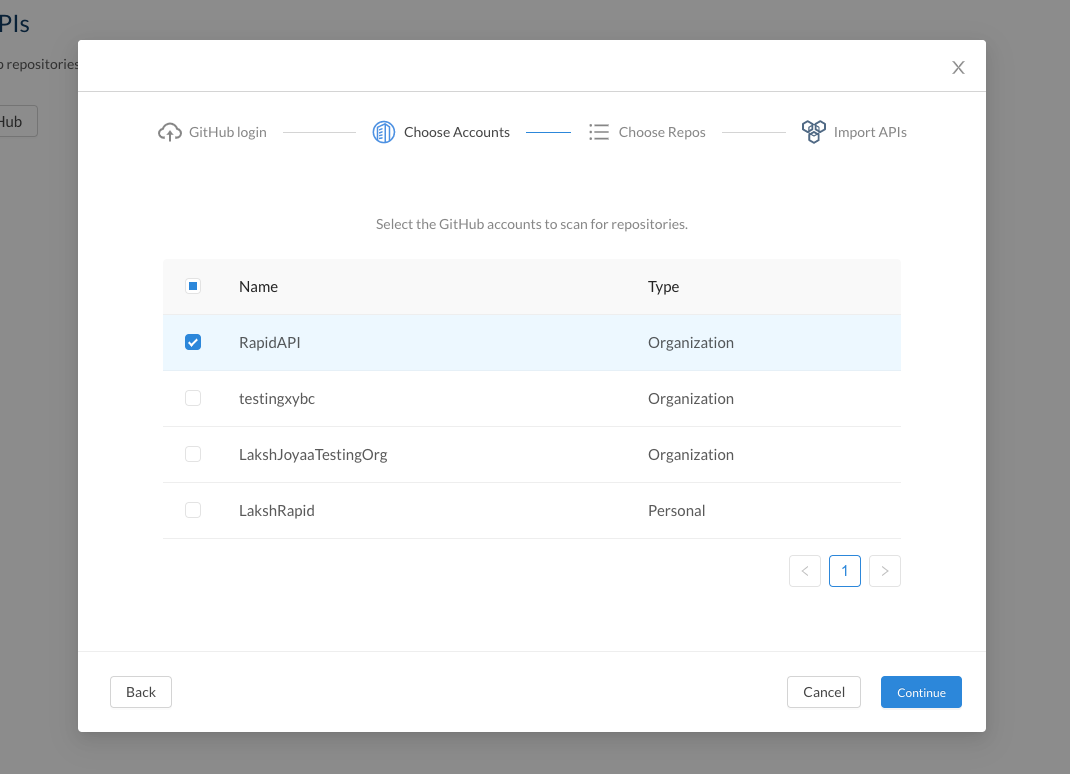Click the testingxybc account name
The width and height of the screenshot is (1070, 774).
click(277, 399)
